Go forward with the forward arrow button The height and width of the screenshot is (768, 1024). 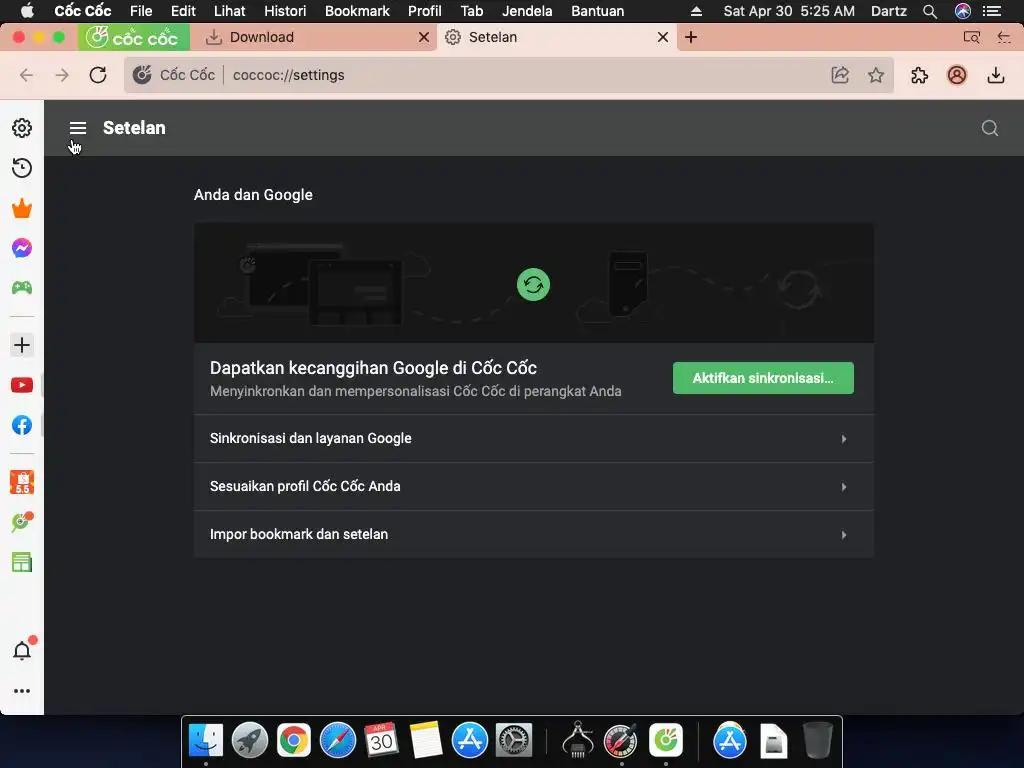pos(62,75)
